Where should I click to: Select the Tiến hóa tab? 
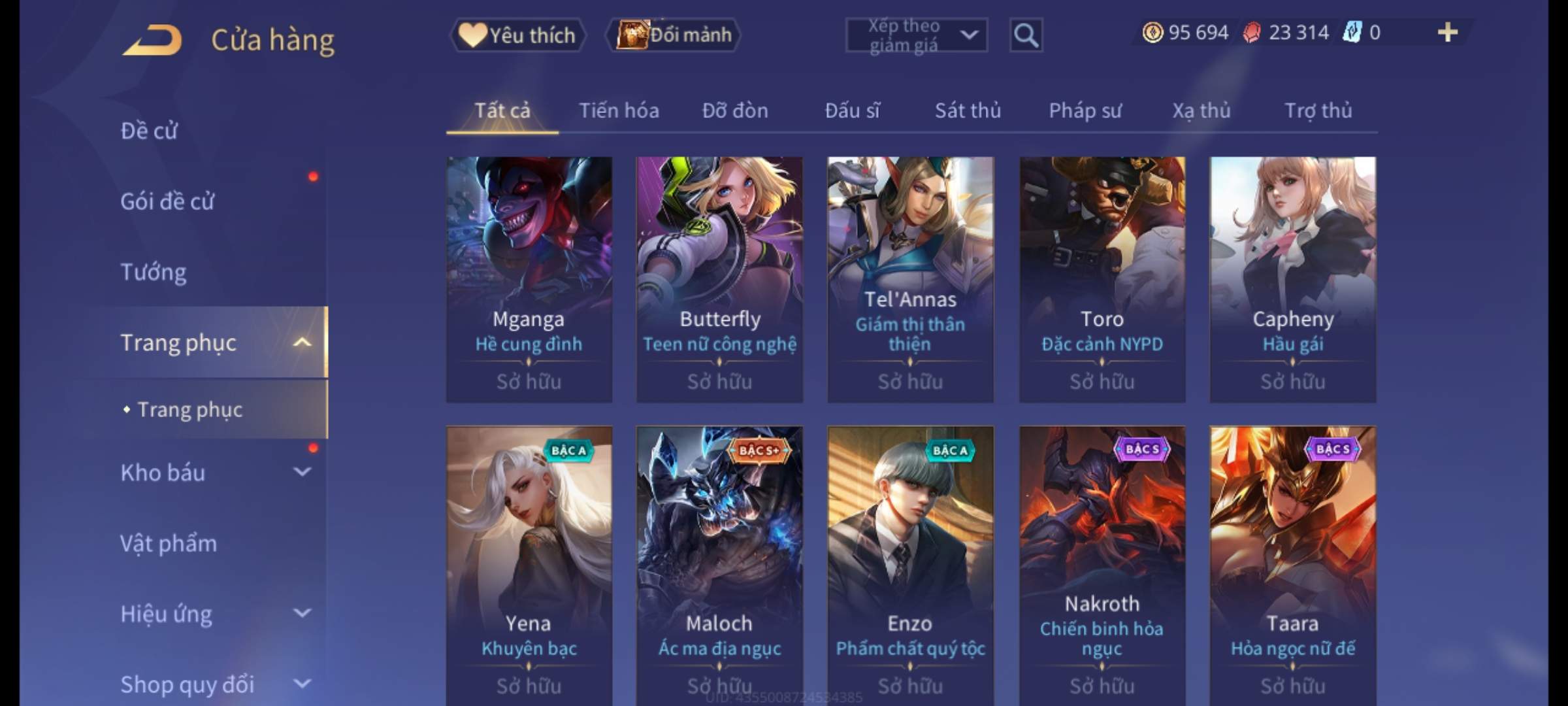pyautogui.click(x=619, y=110)
